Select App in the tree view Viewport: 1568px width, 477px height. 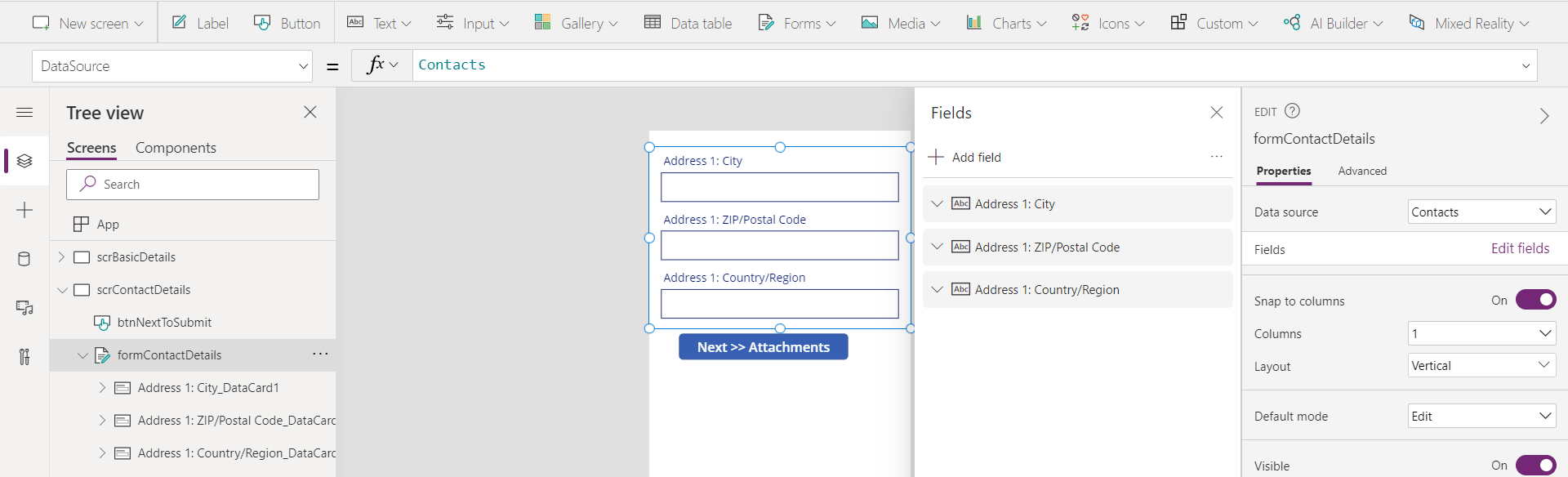pos(108,225)
